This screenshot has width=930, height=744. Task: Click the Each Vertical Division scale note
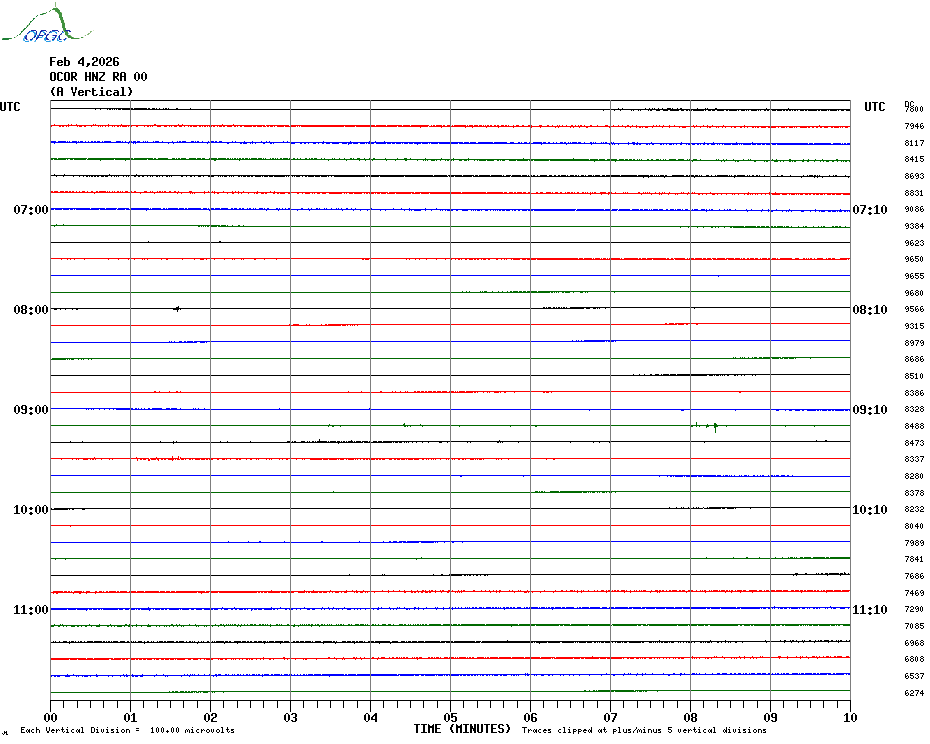[x=127, y=730]
